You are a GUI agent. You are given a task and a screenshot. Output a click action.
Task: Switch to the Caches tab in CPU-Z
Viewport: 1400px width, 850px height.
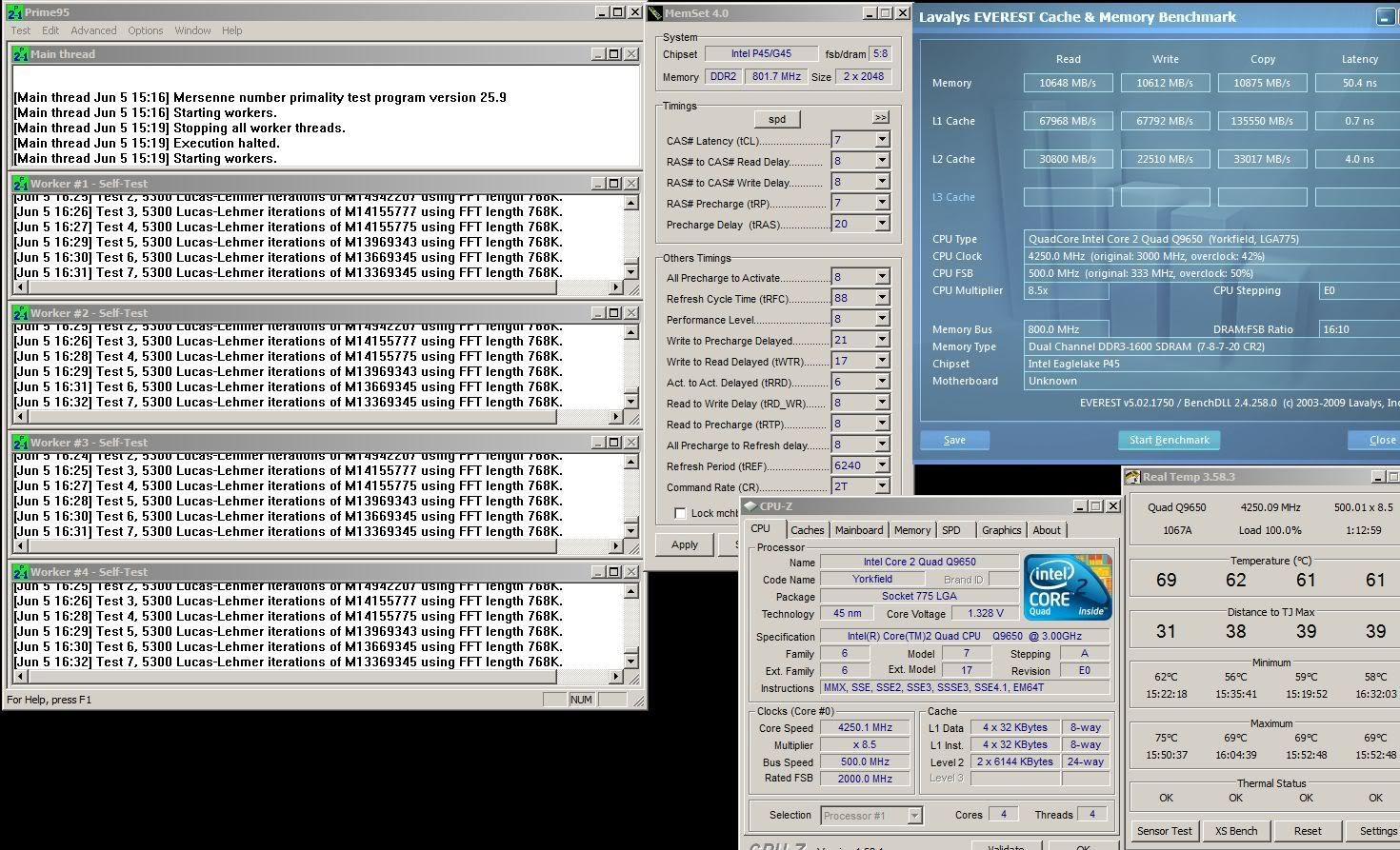pos(807,530)
